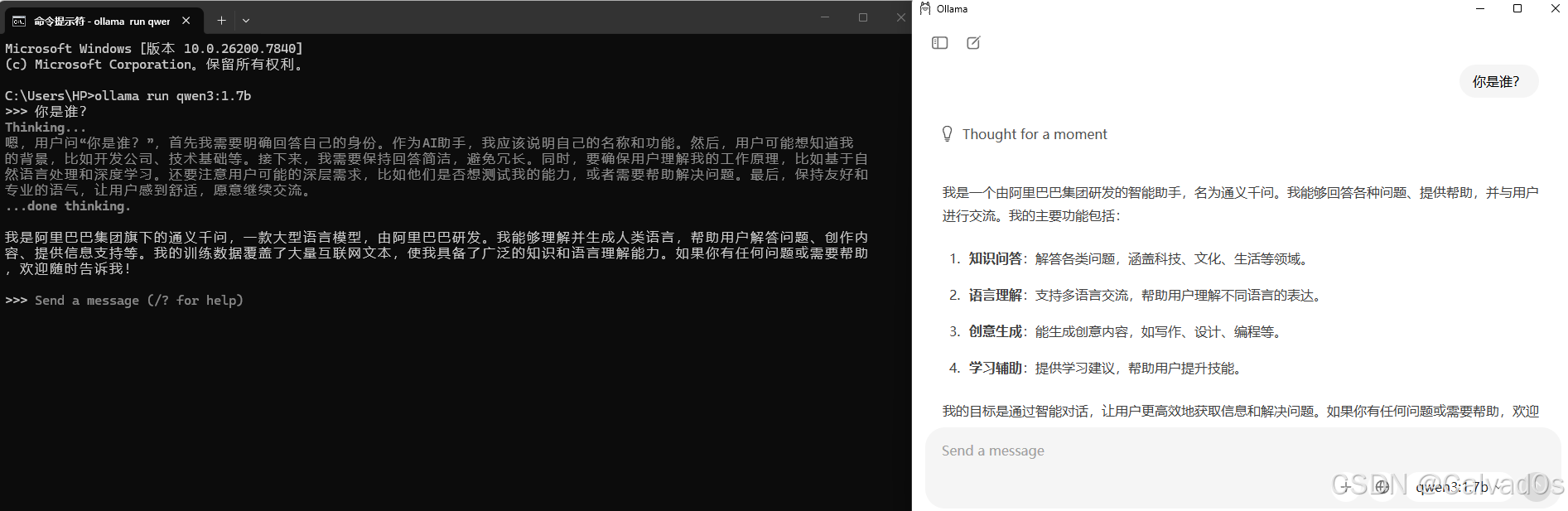Maximize the Ollama window

click(x=1517, y=8)
